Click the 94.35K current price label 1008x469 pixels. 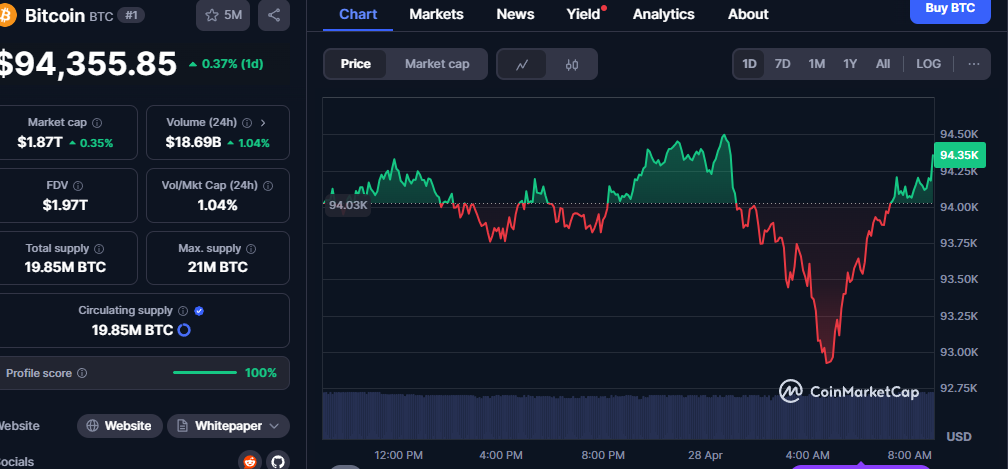coord(958,155)
